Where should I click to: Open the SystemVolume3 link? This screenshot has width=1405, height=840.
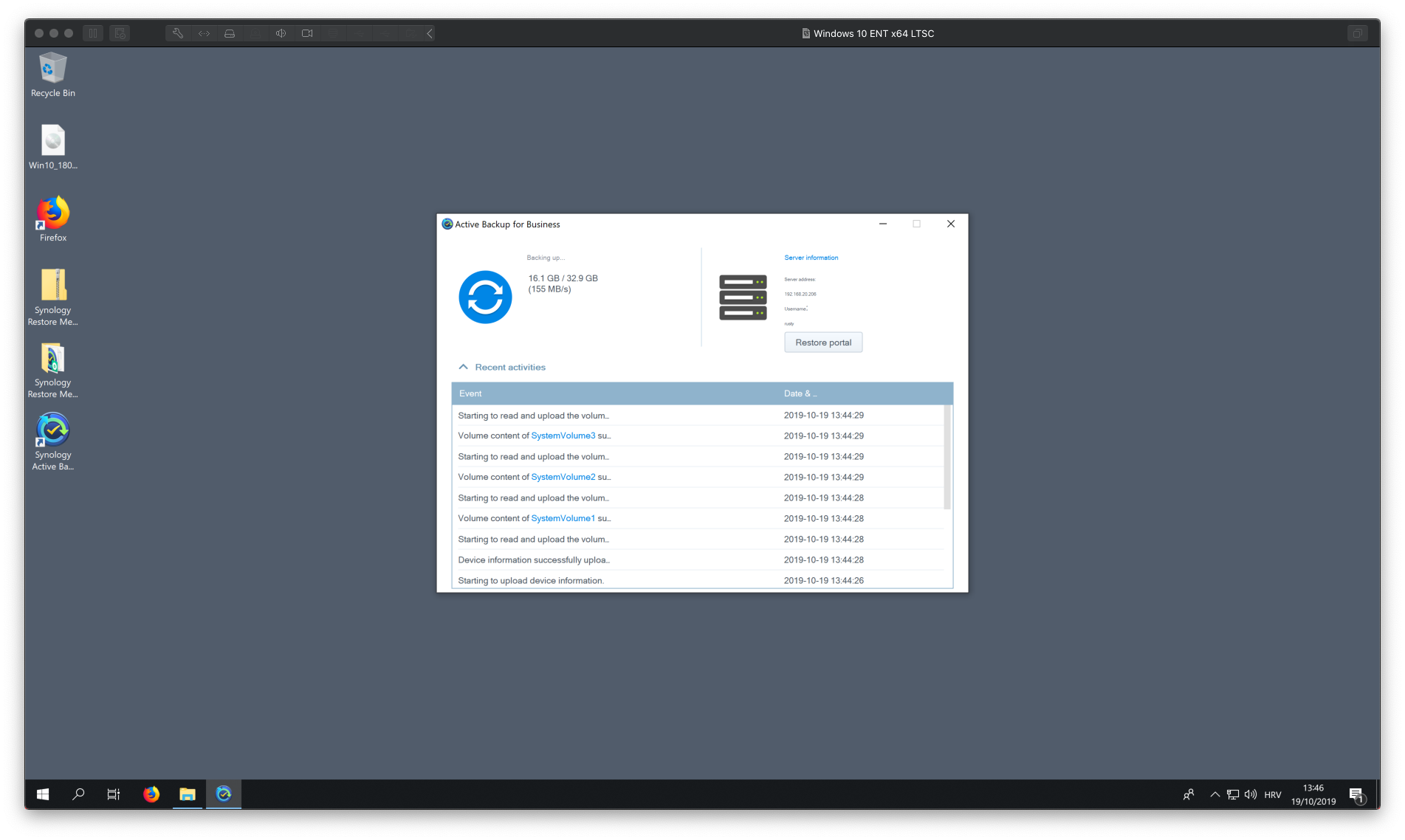coord(563,436)
